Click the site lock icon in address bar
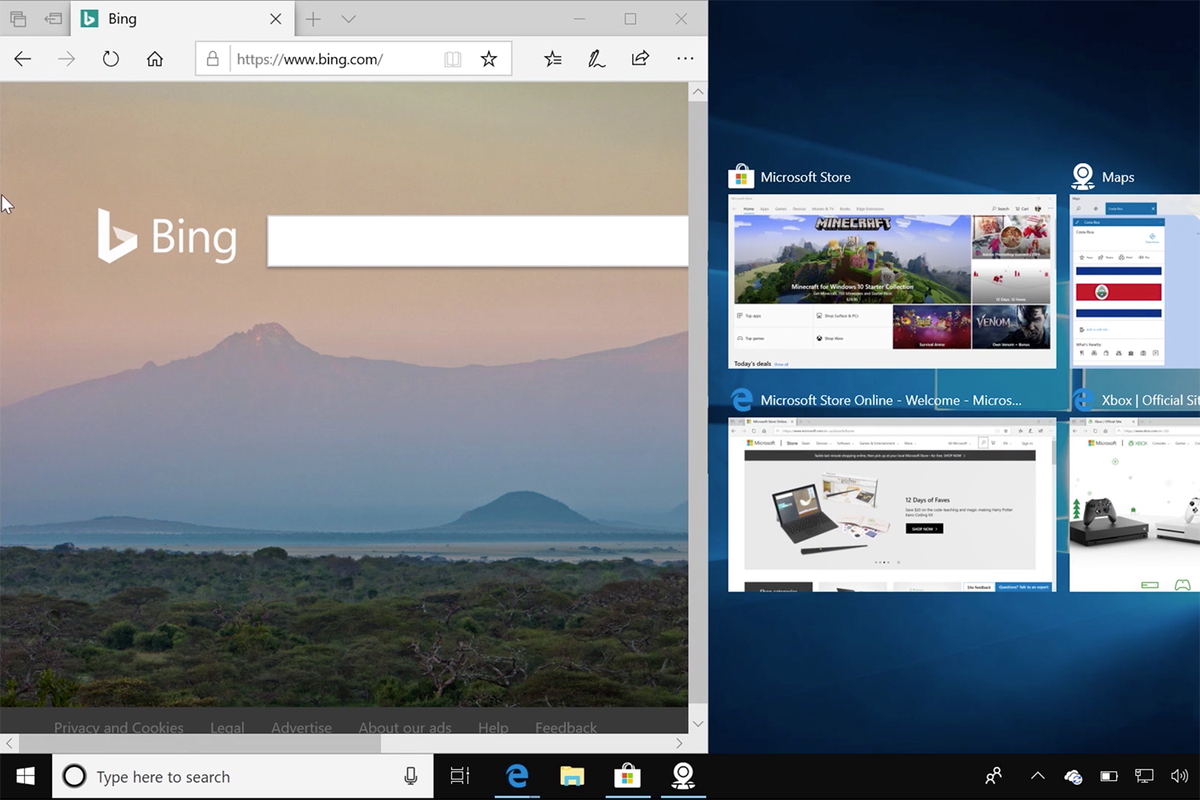 (212, 59)
